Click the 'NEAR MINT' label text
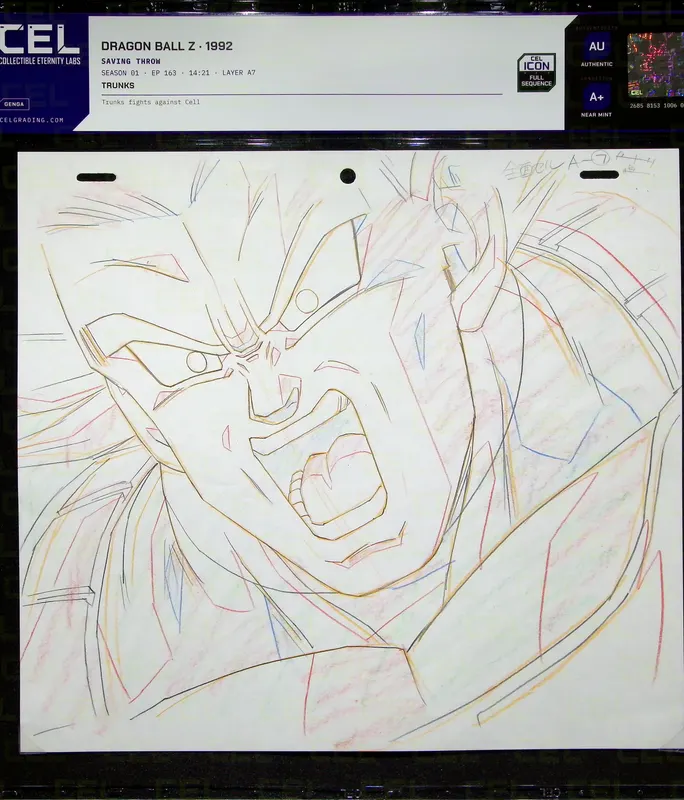This screenshot has width=684, height=800. click(x=596, y=115)
